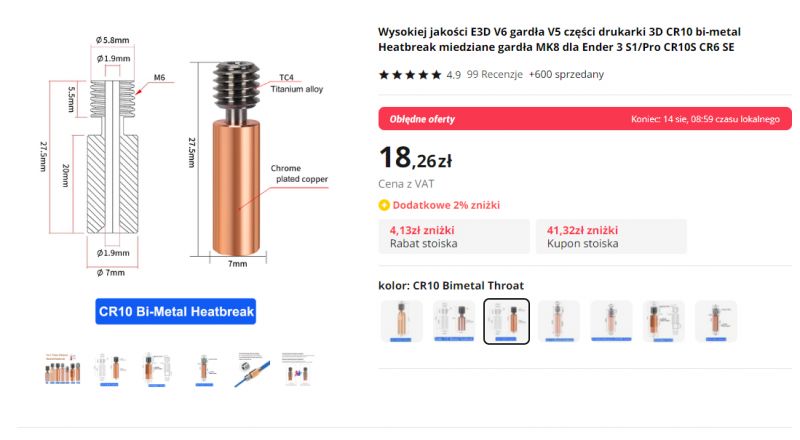The width and height of the screenshot is (800, 440).
Task: Click the Dodatkowe 2% zniżki coin icon
Action: (x=384, y=205)
